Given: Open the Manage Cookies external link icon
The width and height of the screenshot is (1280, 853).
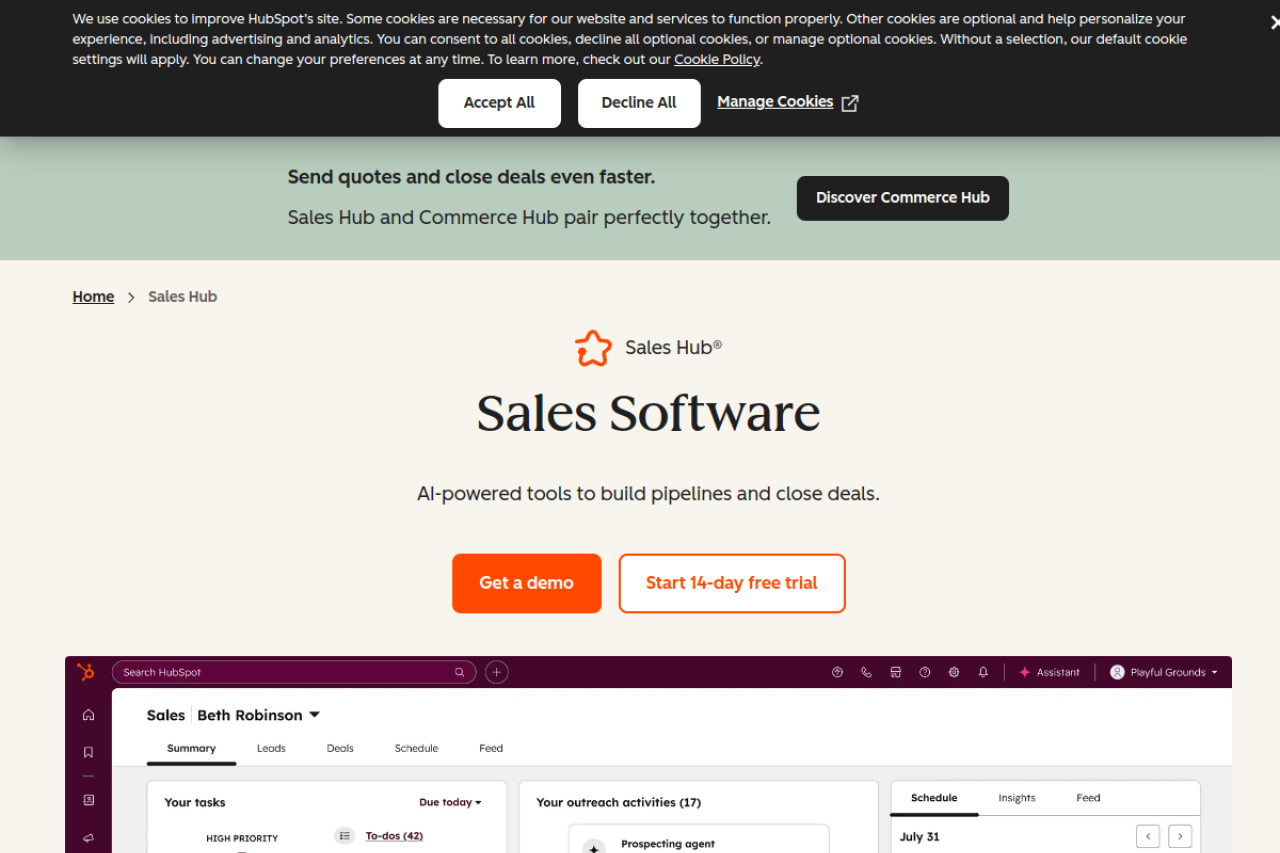Looking at the screenshot, I should coord(850,103).
